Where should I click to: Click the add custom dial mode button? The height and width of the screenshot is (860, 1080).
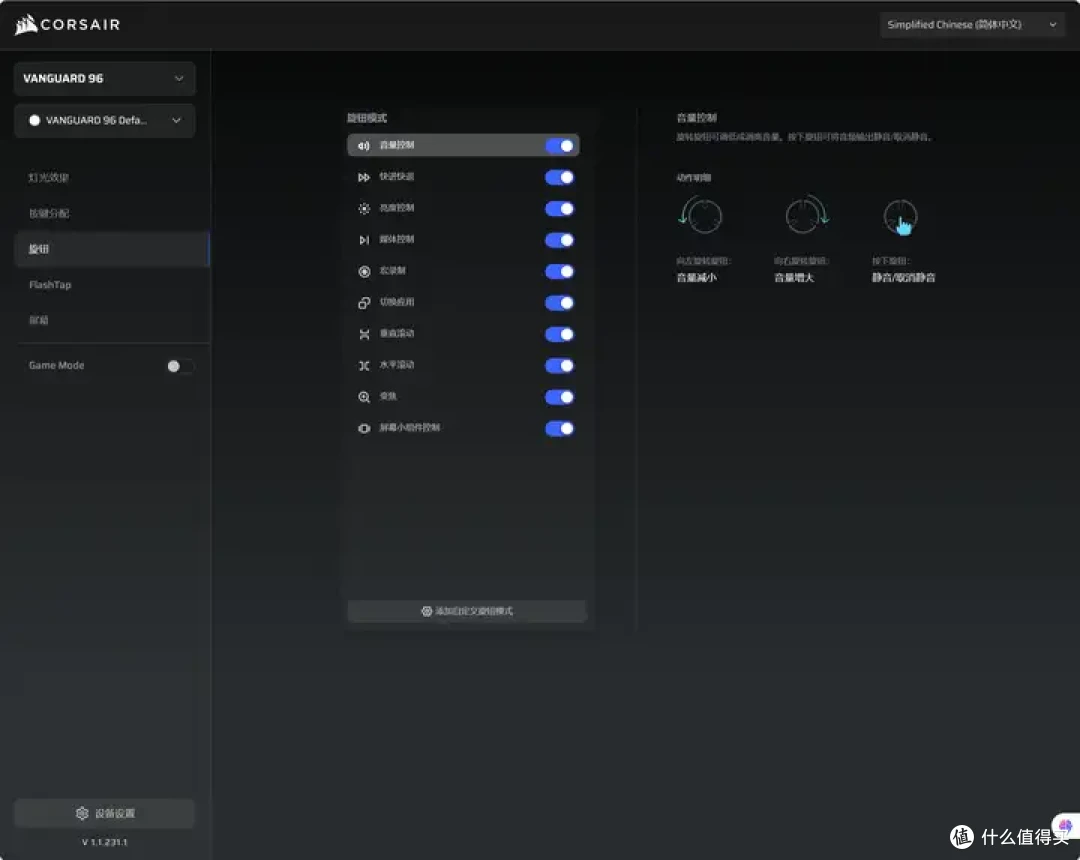coord(467,611)
